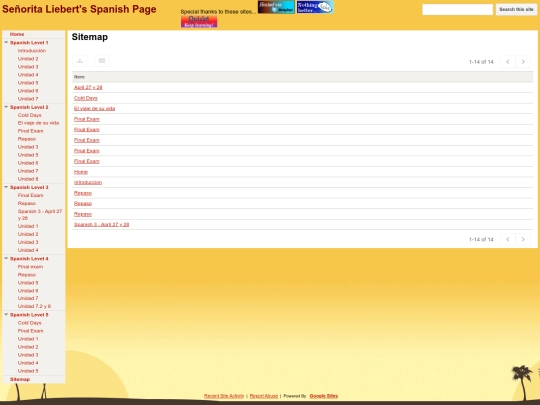Select Unidad 5 under Spanish Level 2
Image resolution: width=540 pixels, height=405 pixels.
(x=28, y=155)
